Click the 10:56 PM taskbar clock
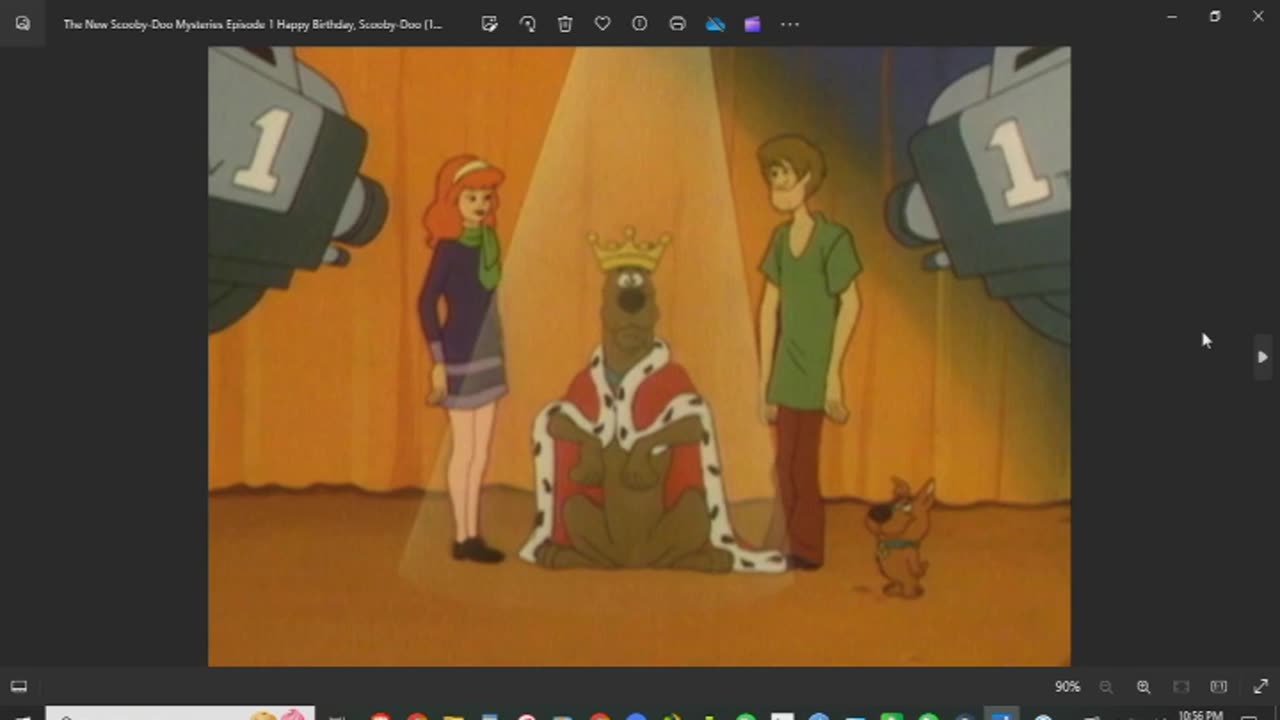This screenshot has width=1280, height=720. point(1200,714)
